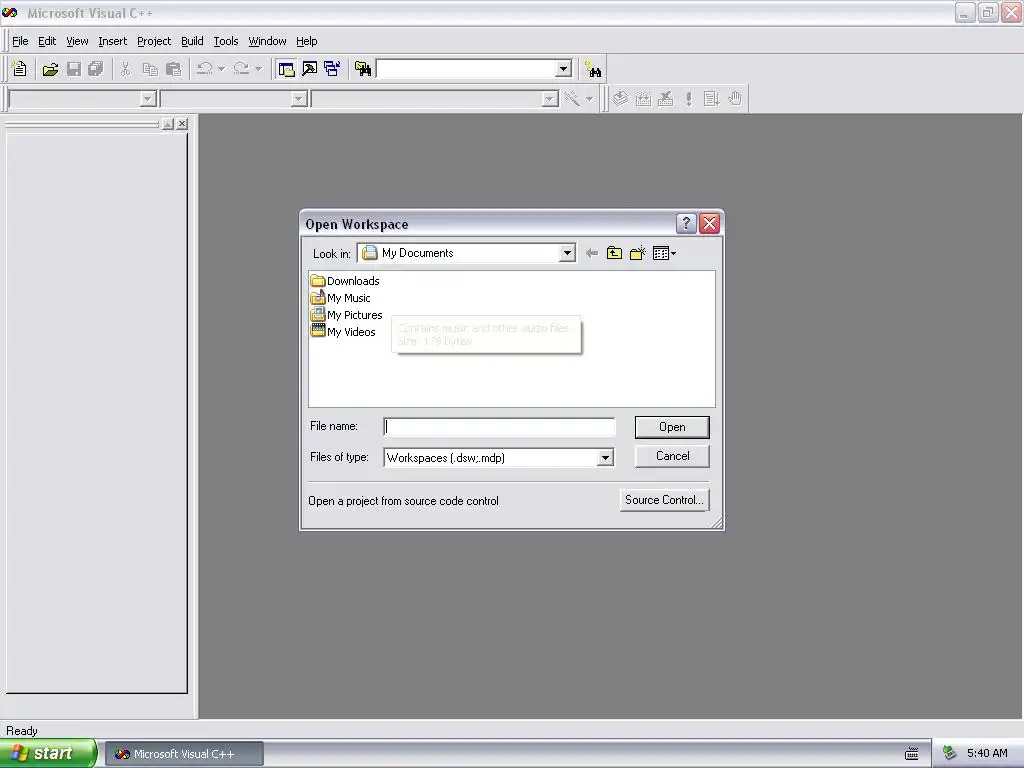Click the Stop Build toolbar icon
1024x768 pixels.
click(665, 99)
